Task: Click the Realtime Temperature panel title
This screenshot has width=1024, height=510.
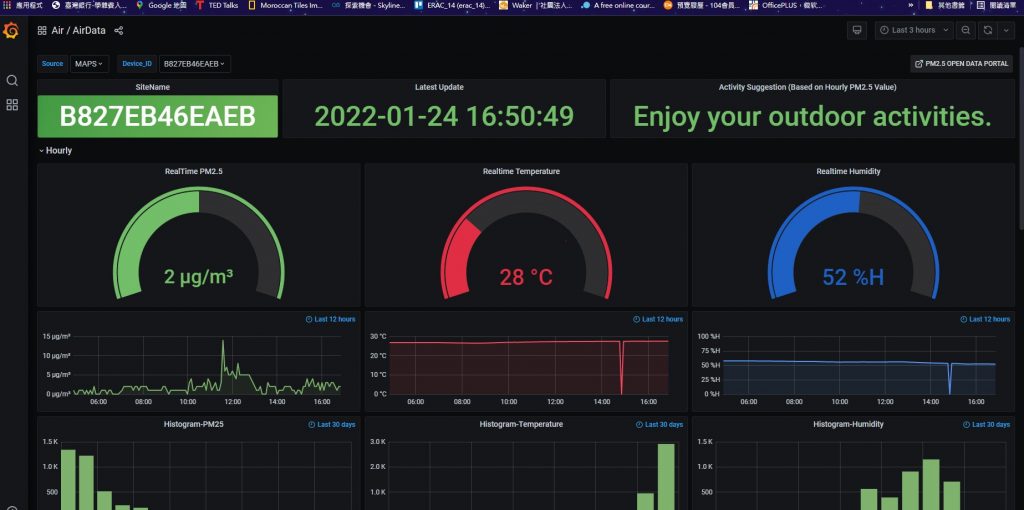Action: (521, 172)
